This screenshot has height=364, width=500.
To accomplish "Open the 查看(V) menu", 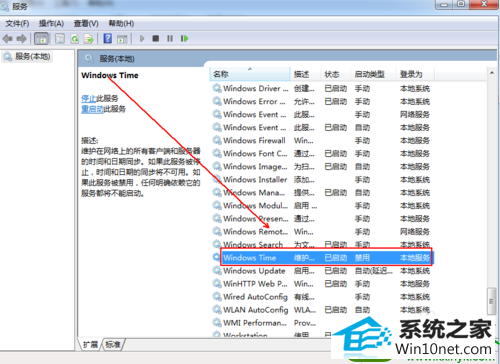I will tap(86, 23).
